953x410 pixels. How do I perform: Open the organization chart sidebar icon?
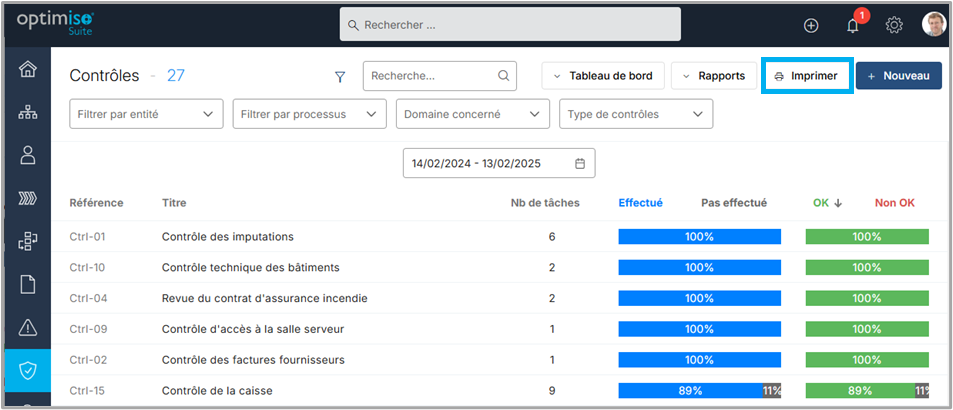tap(27, 112)
